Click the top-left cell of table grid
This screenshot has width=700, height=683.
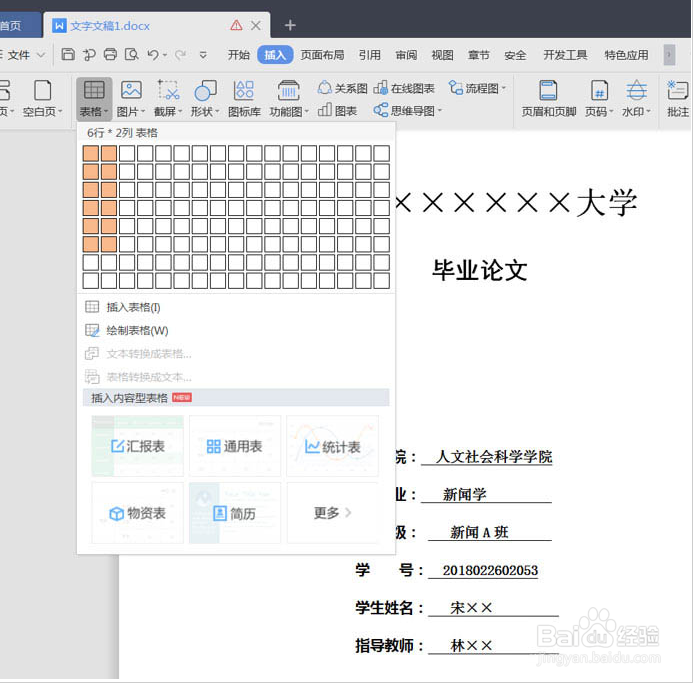tap(91, 154)
